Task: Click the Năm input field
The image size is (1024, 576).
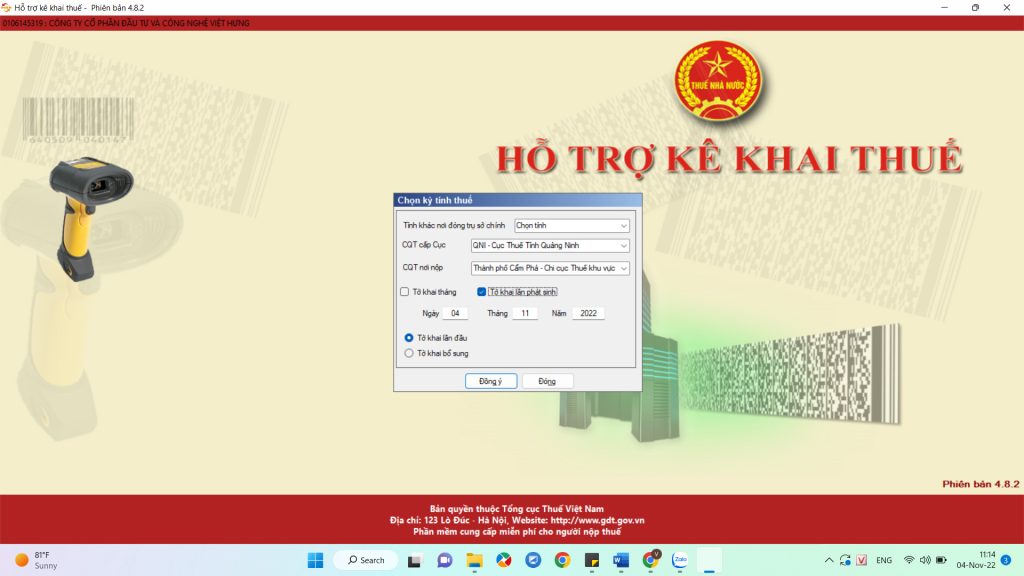Action: click(x=588, y=313)
